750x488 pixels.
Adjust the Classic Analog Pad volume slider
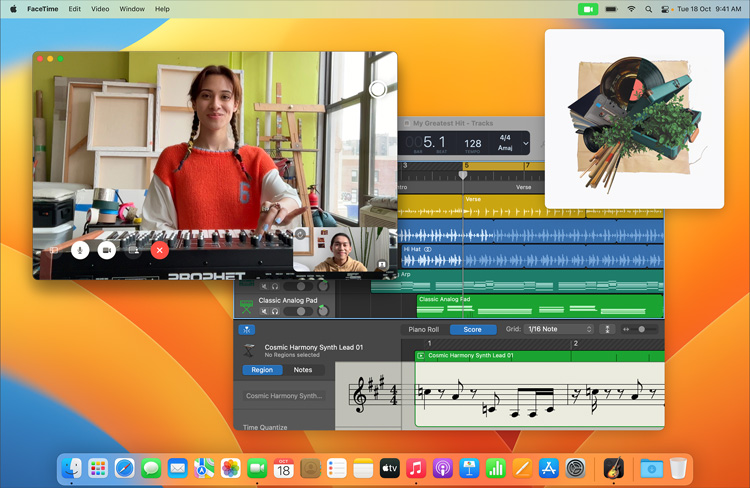[299, 311]
